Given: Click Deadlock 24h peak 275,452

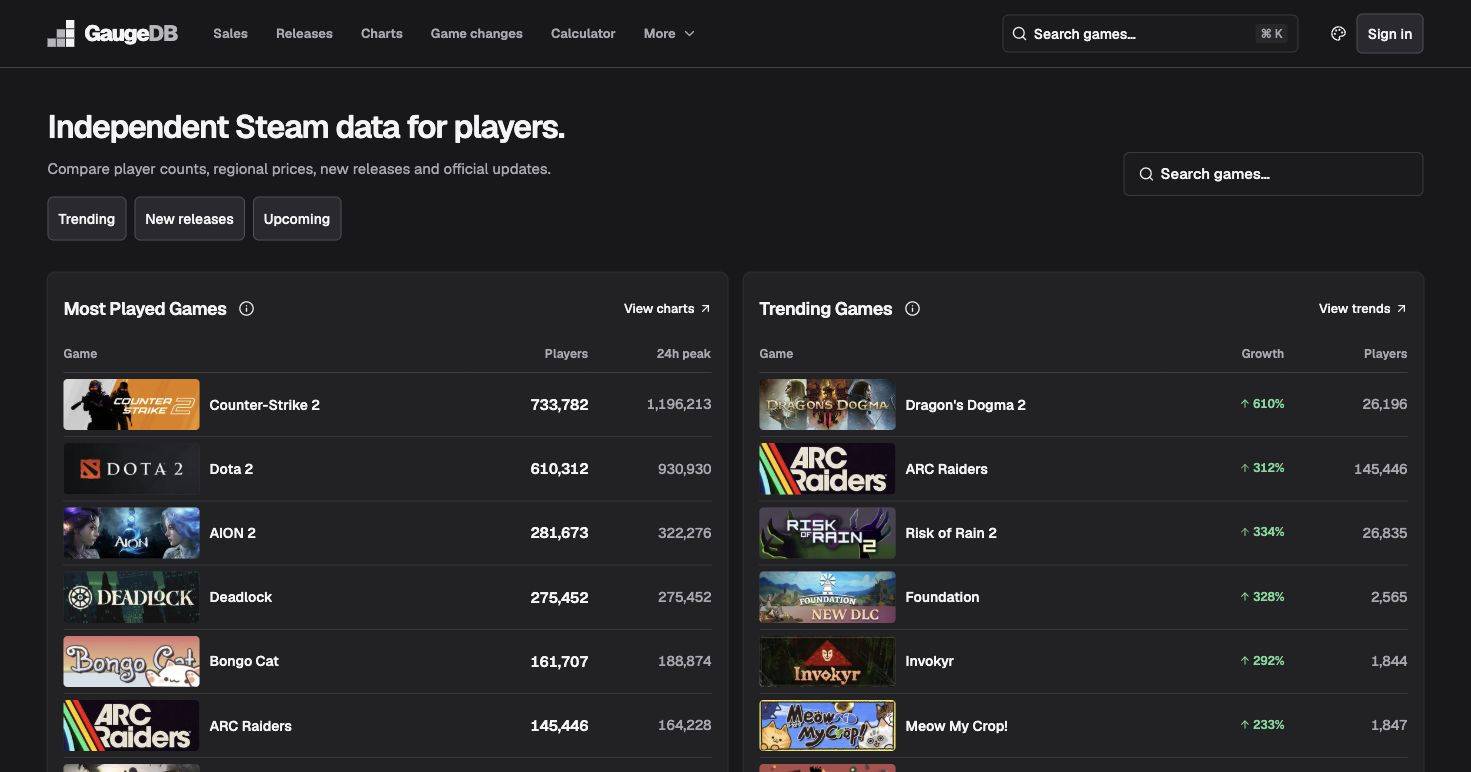Looking at the screenshot, I should (x=685, y=597).
